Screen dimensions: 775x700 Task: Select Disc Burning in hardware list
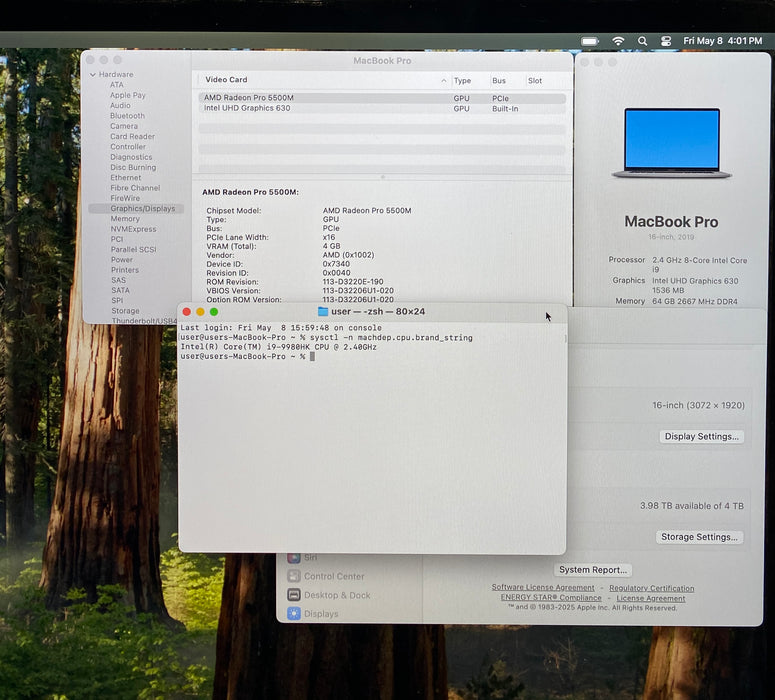pyautogui.click(x=133, y=168)
